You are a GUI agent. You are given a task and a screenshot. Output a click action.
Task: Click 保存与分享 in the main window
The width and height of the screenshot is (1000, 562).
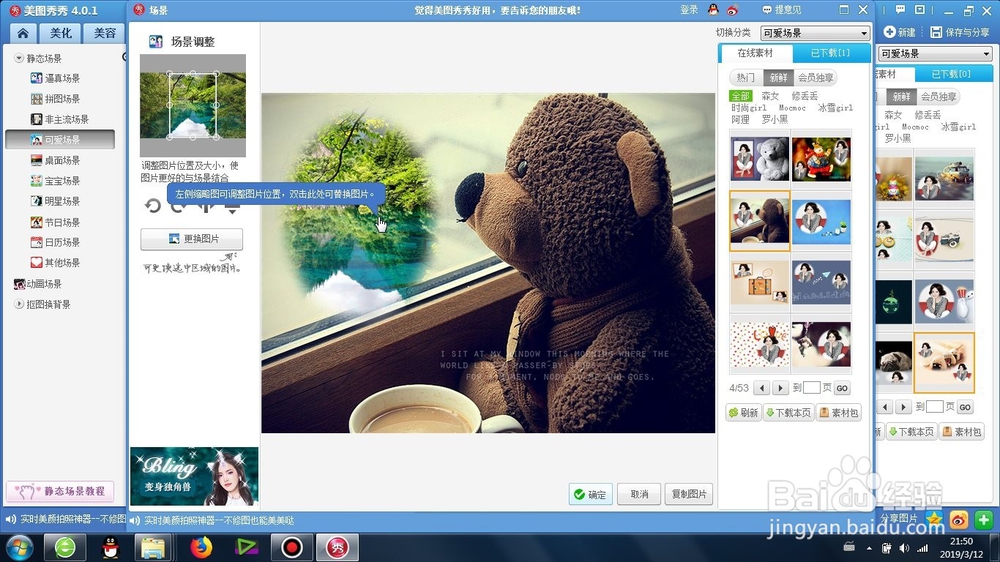(x=960, y=32)
